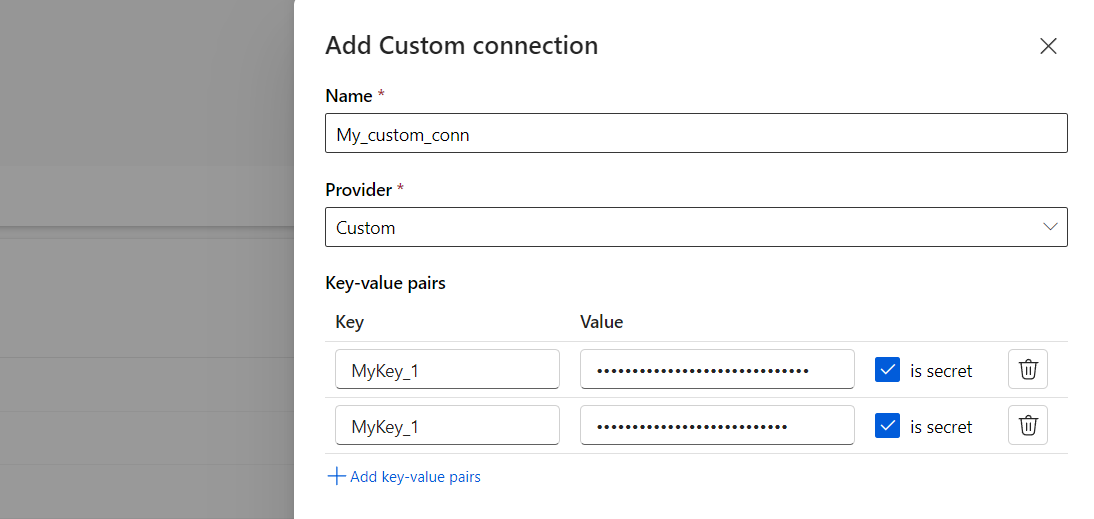
Task: Close the Add Custom connection panel
Action: [1048, 46]
